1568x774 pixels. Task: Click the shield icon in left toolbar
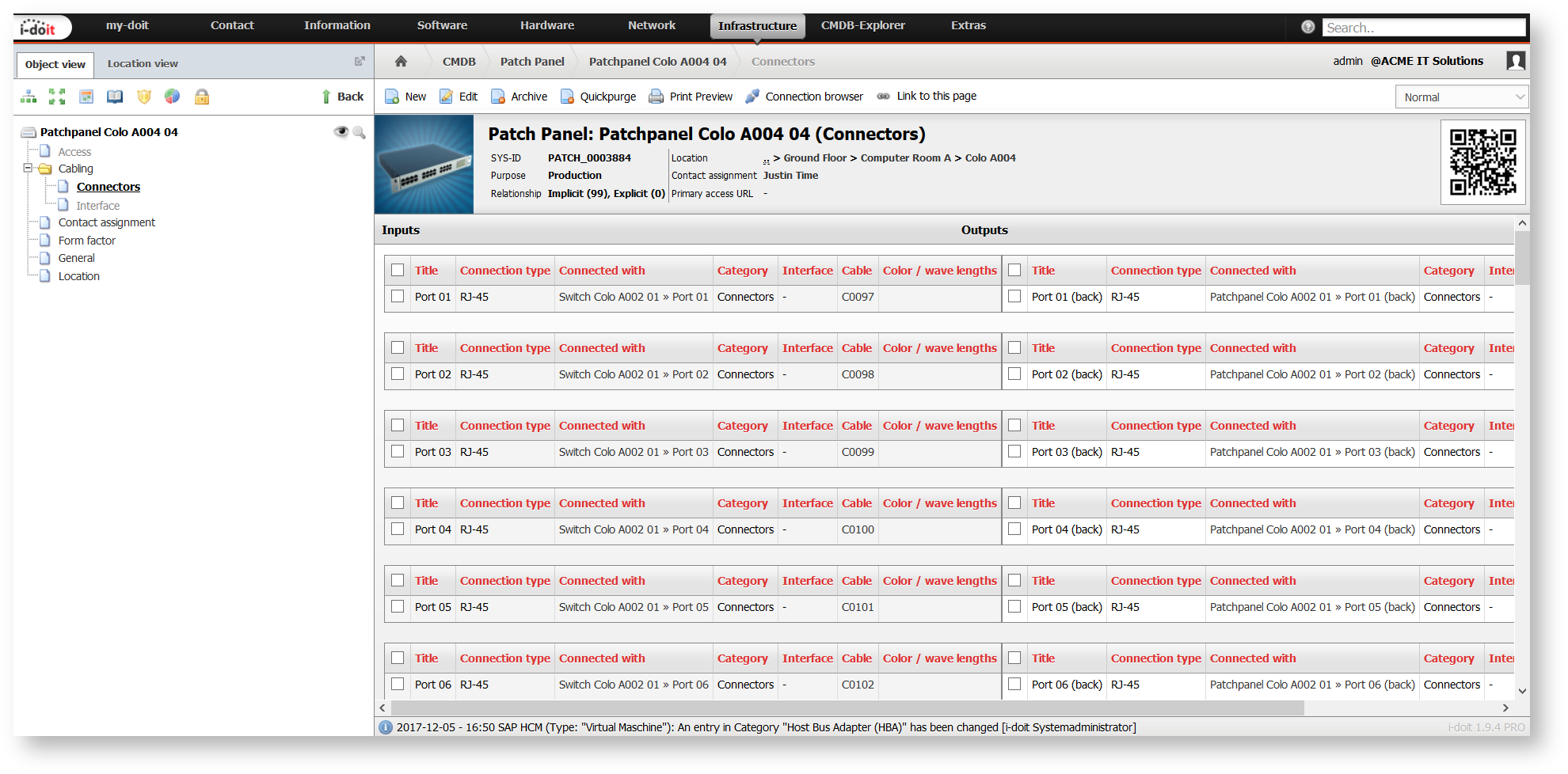[144, 97]
